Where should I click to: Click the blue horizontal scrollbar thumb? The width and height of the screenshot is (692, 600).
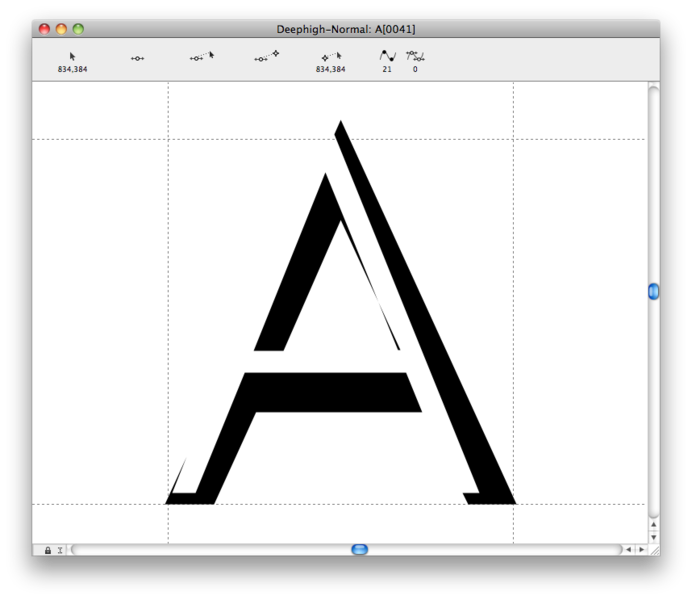tap(360, 550)
